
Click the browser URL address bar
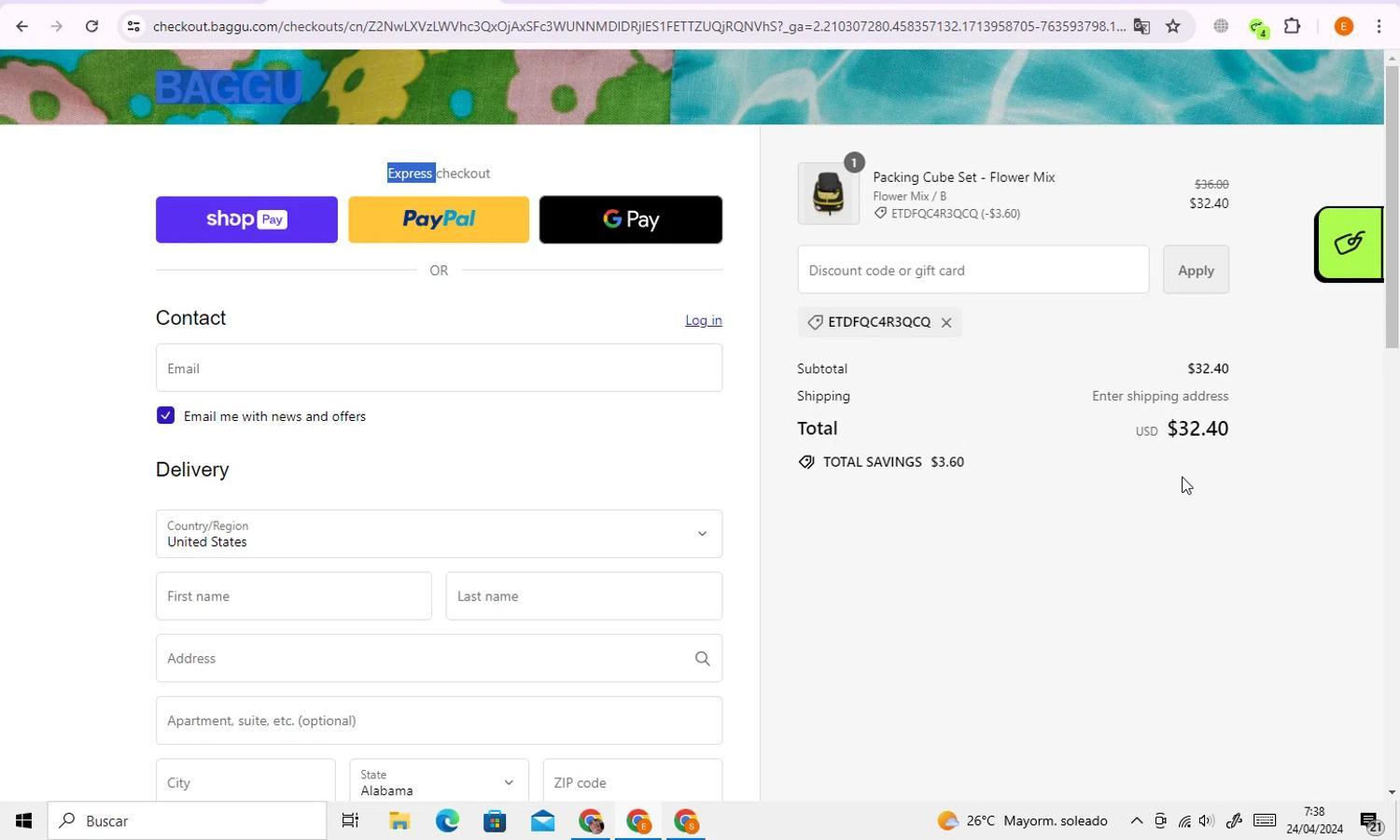[x=638, y=26]
